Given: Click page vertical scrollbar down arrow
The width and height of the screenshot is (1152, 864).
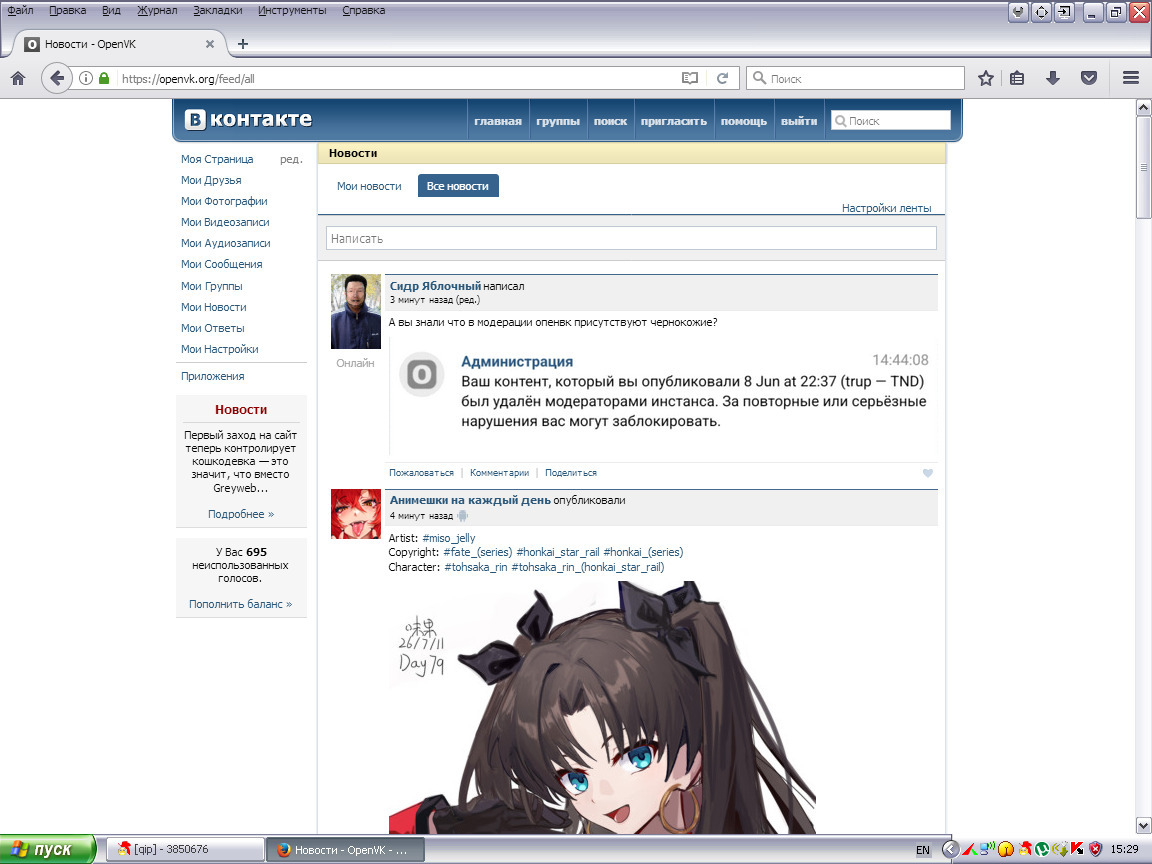Looking at the screenshot, I should click(x=1143, y=826).
